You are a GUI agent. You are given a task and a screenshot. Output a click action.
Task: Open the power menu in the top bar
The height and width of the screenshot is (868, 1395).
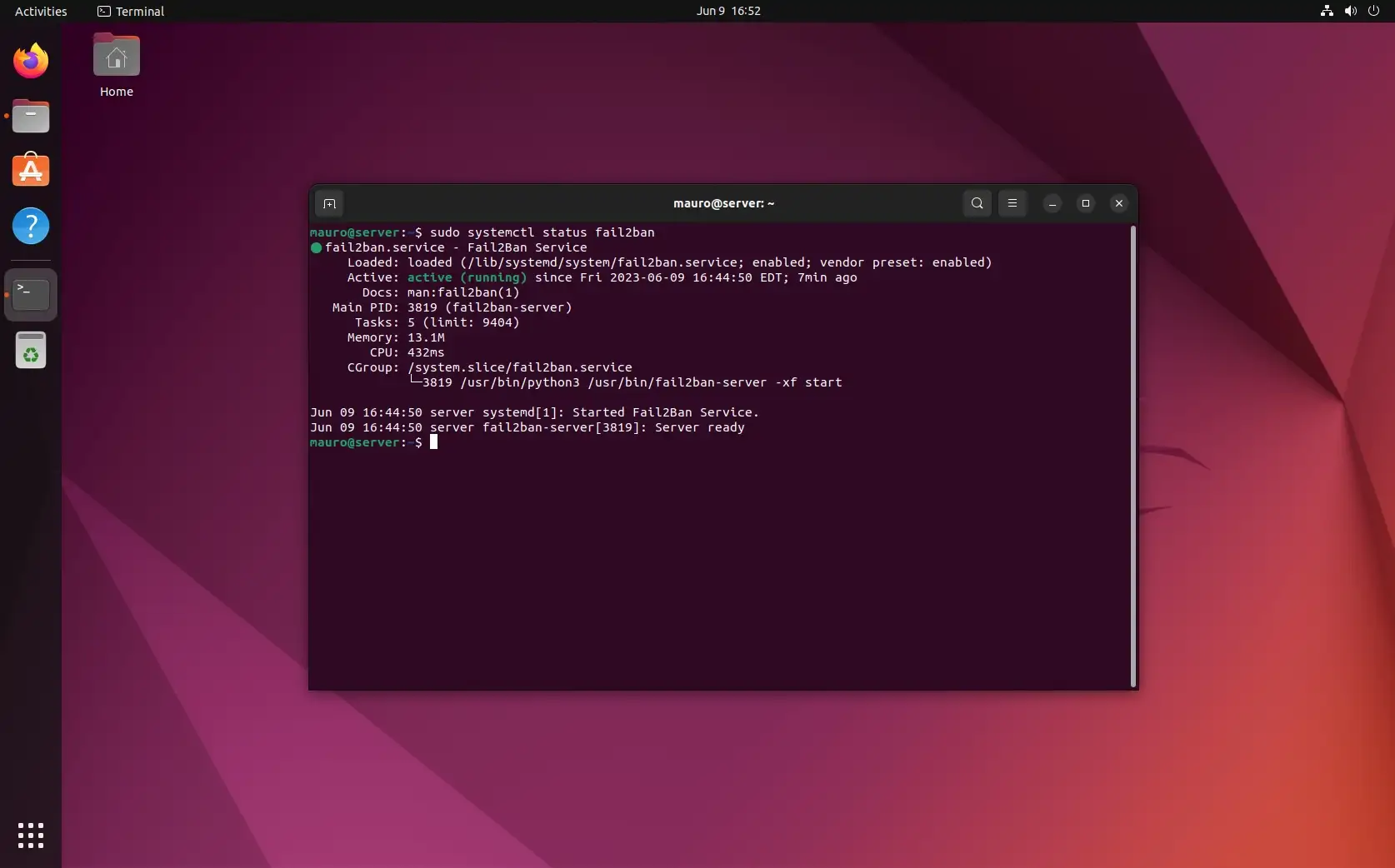click(x=1373, y=11)
